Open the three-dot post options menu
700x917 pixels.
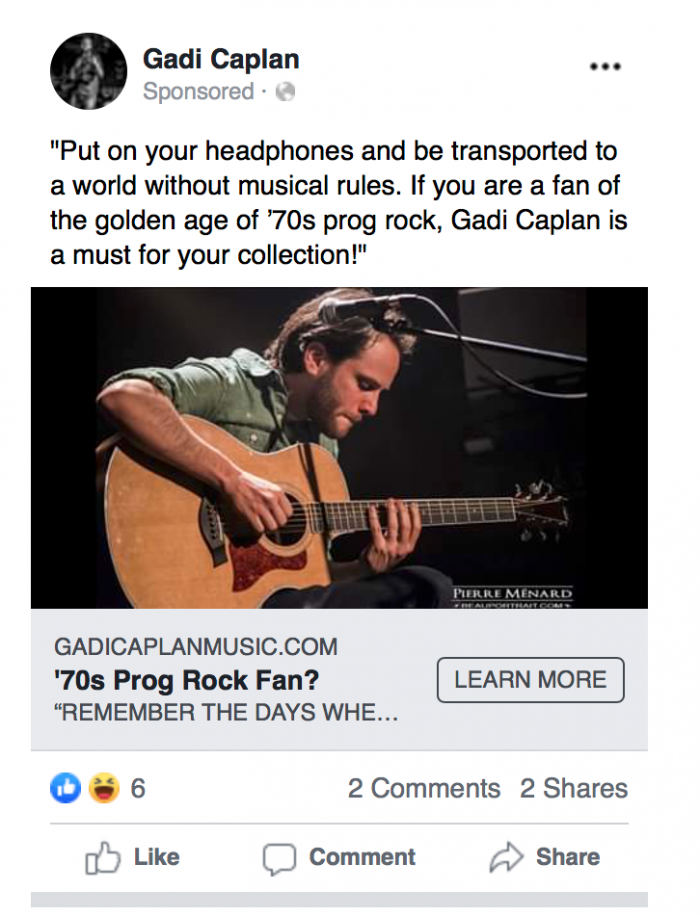[x=605, y=67]
